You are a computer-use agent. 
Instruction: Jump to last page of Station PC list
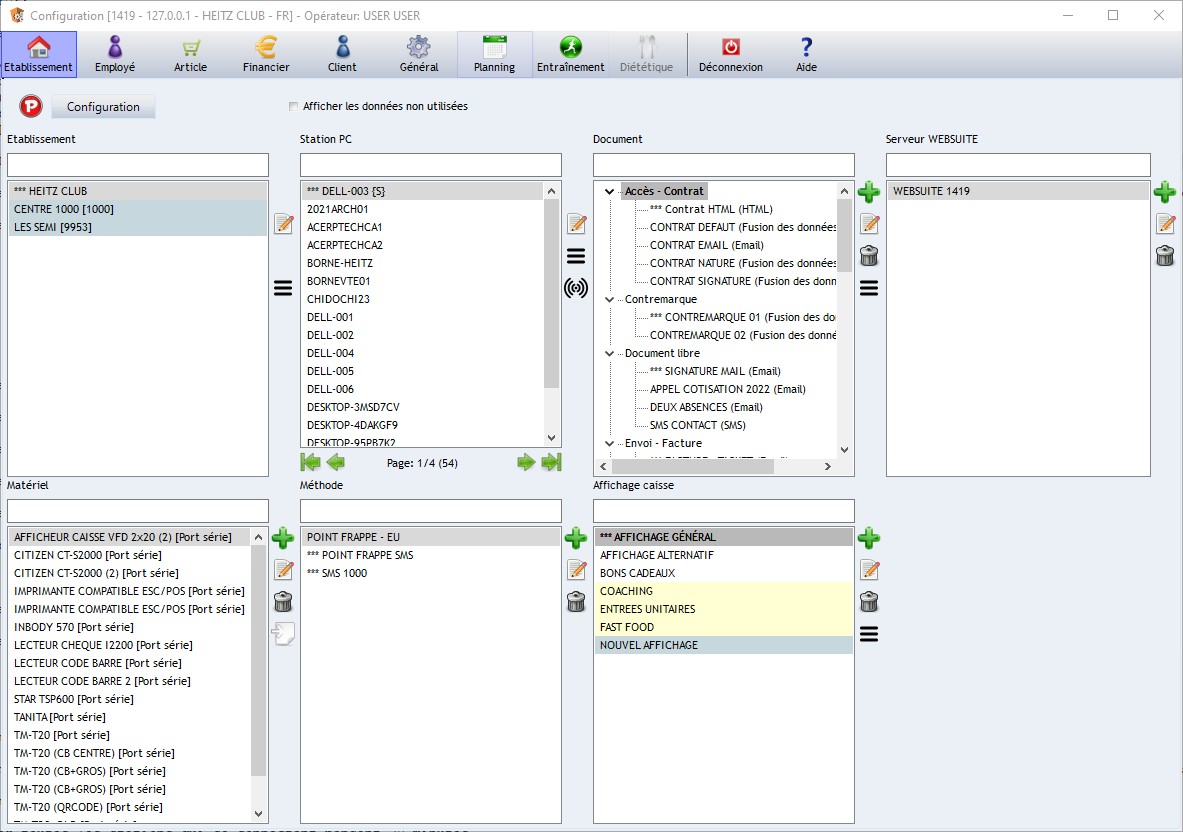tap(550, 462)
